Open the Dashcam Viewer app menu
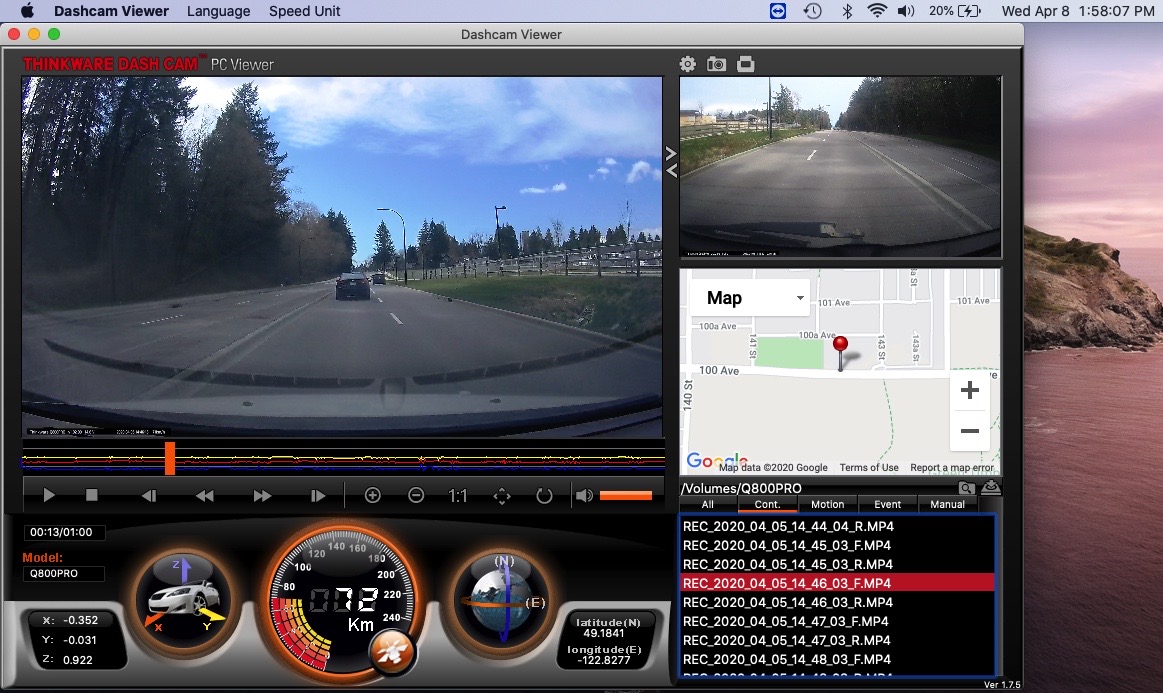The height and width of the screenshot is (693, 1163). click(111, 11)
